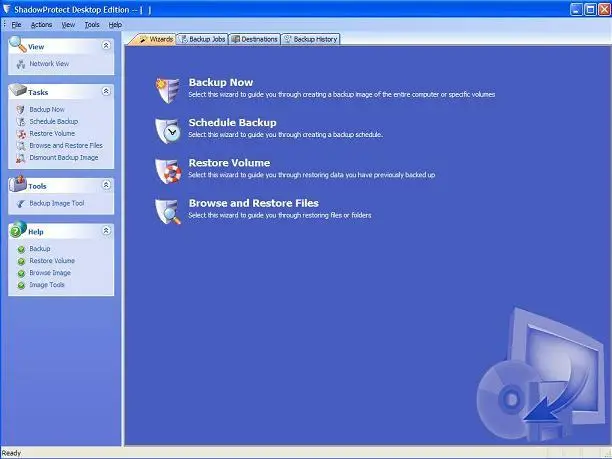Open Backup help topic link
Screen dimensions: 612x459
pos(40,249)
